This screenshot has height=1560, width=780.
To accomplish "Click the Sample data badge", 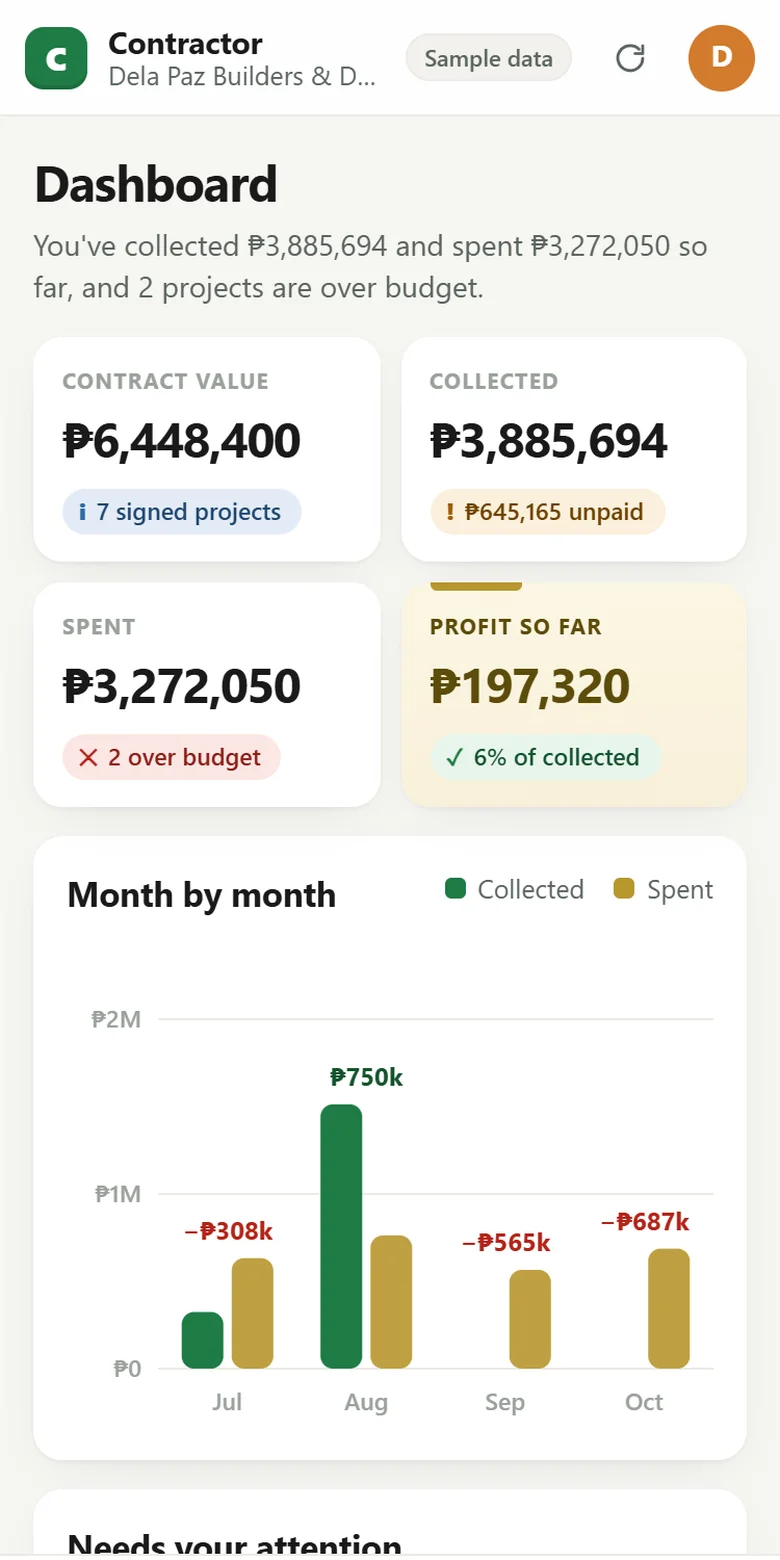I will point(488,58).
